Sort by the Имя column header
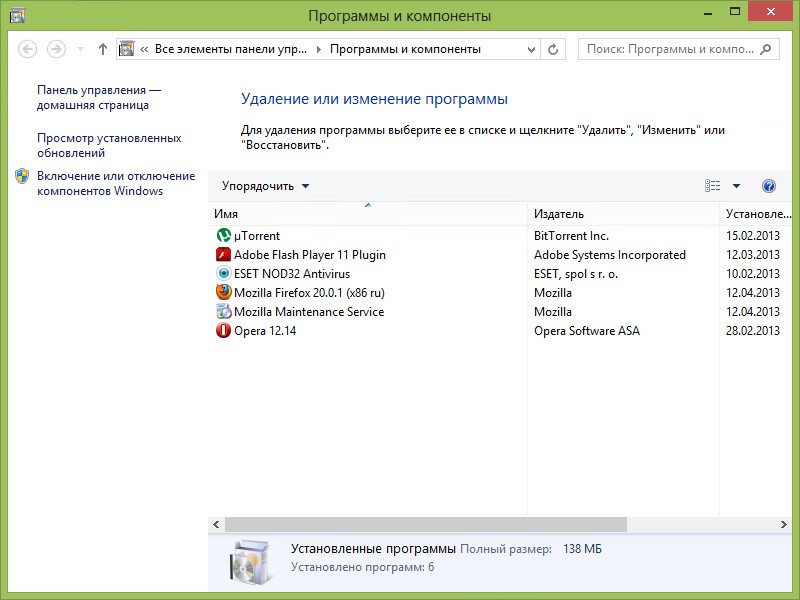The height and width of the screenshot is (600, 800). point(367,214)
